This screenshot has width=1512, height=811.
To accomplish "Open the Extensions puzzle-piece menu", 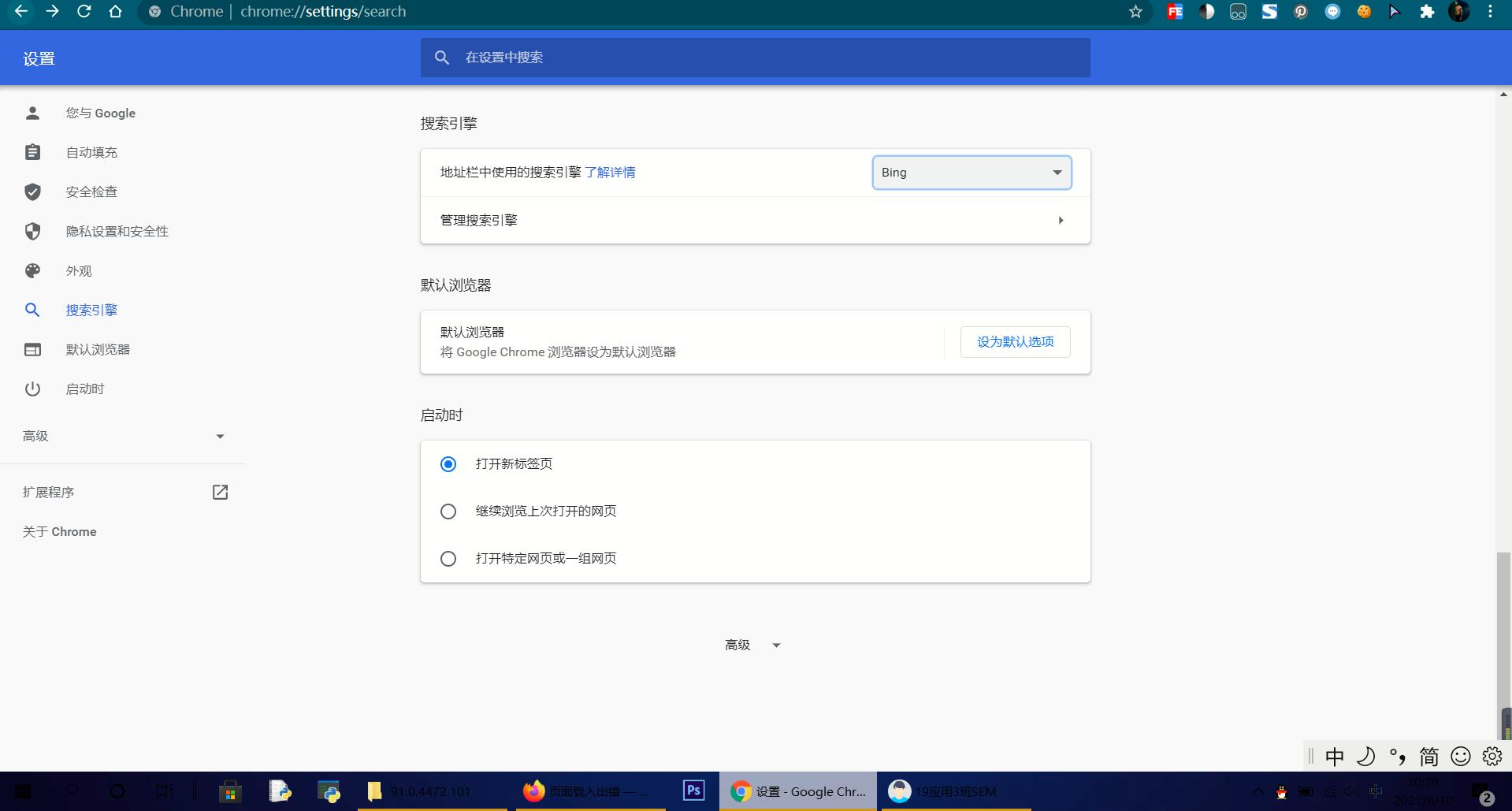I will (1427, 11).
